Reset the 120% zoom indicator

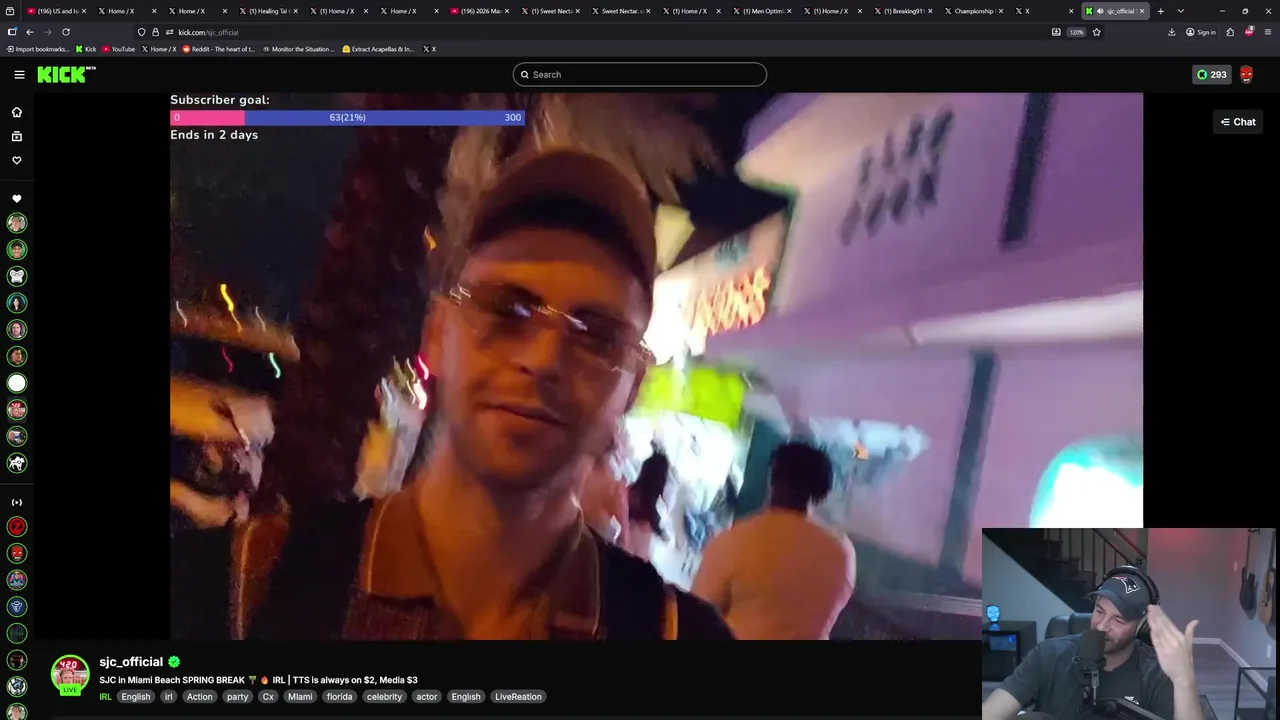(1076, 32)
